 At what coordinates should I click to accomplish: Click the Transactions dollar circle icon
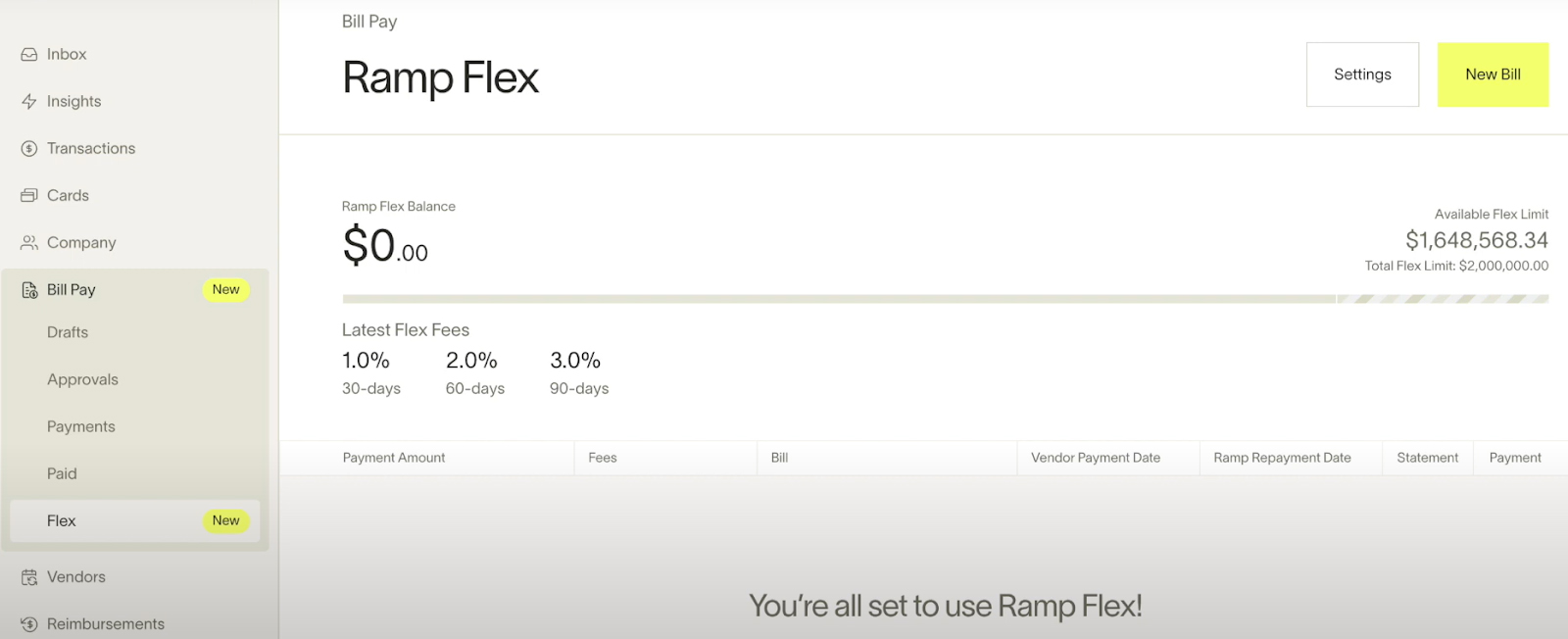click(29, 149)
